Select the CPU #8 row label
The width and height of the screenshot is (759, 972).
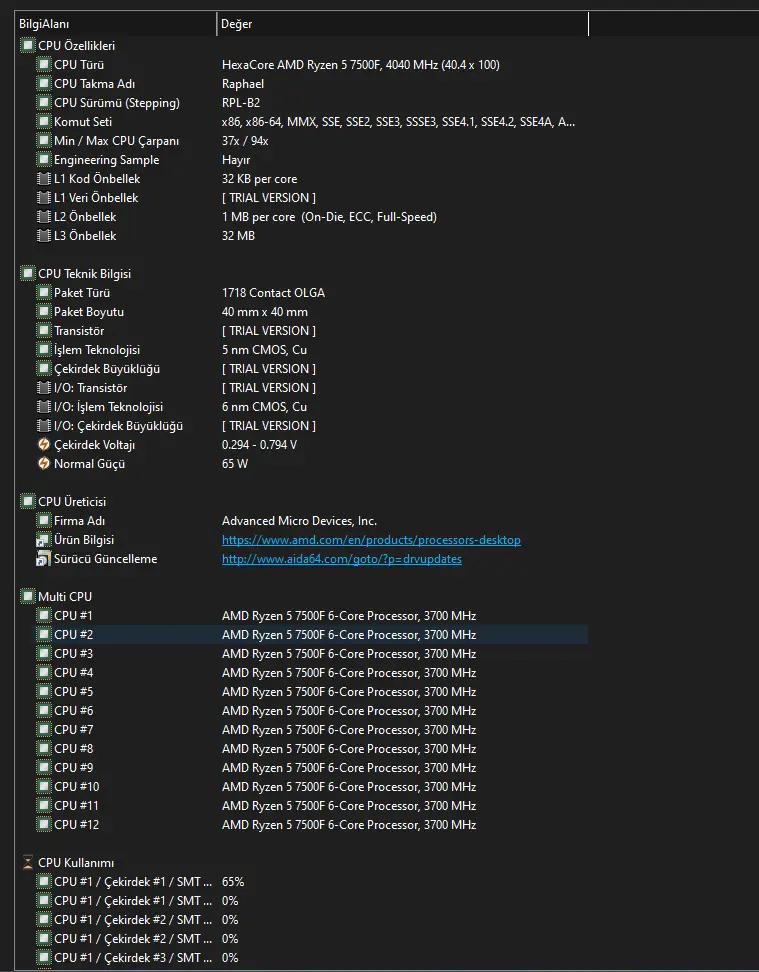74,748
